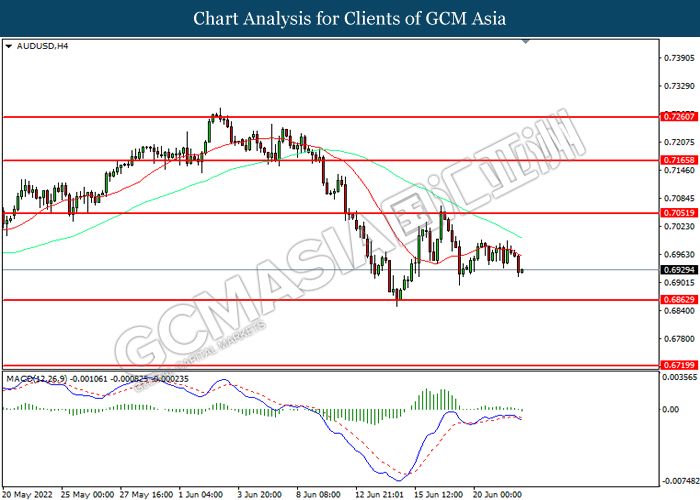Click the 0.69630 price axis value
Image resolution: width=700 pixels, height=500 pixels.
point(679,254)
